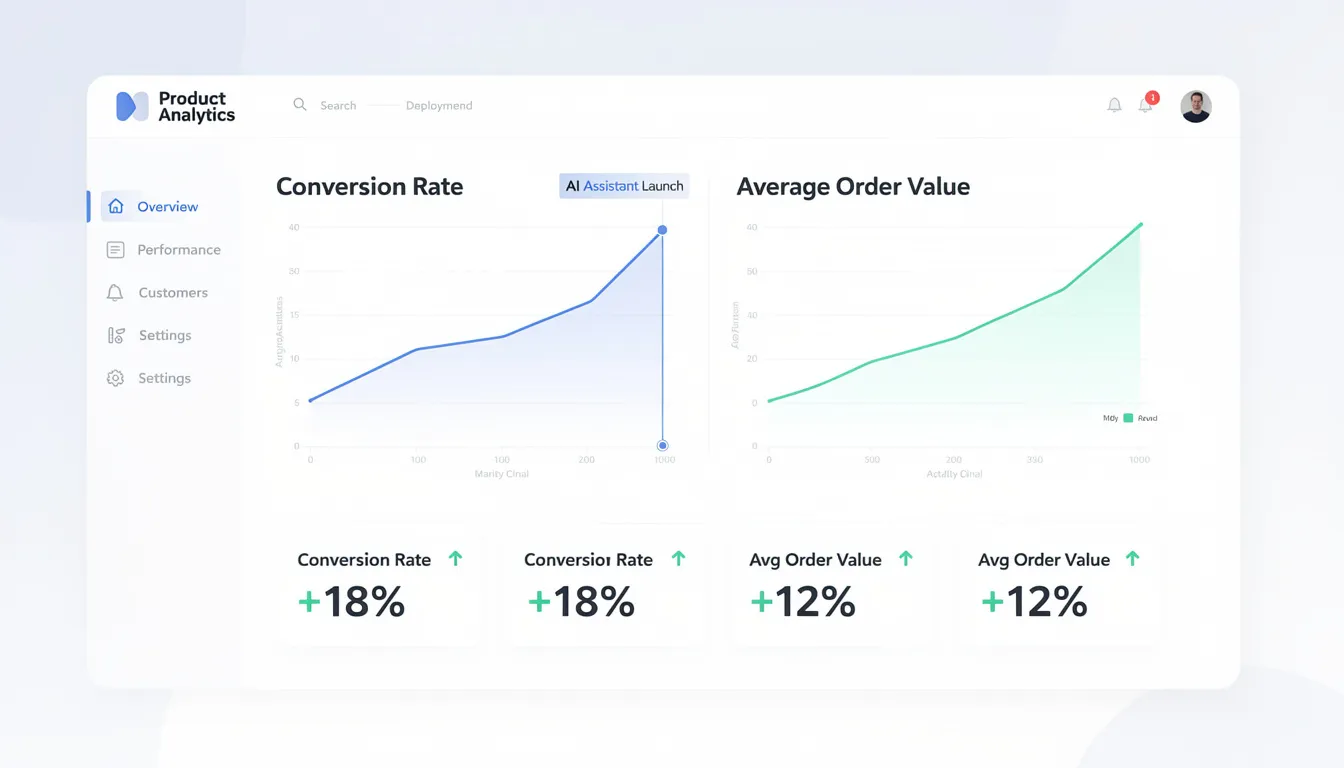Screen dimensions: 1344x768
Task: Select the Overview home icon
Action: pyautogui.click(x=116, y=206)
